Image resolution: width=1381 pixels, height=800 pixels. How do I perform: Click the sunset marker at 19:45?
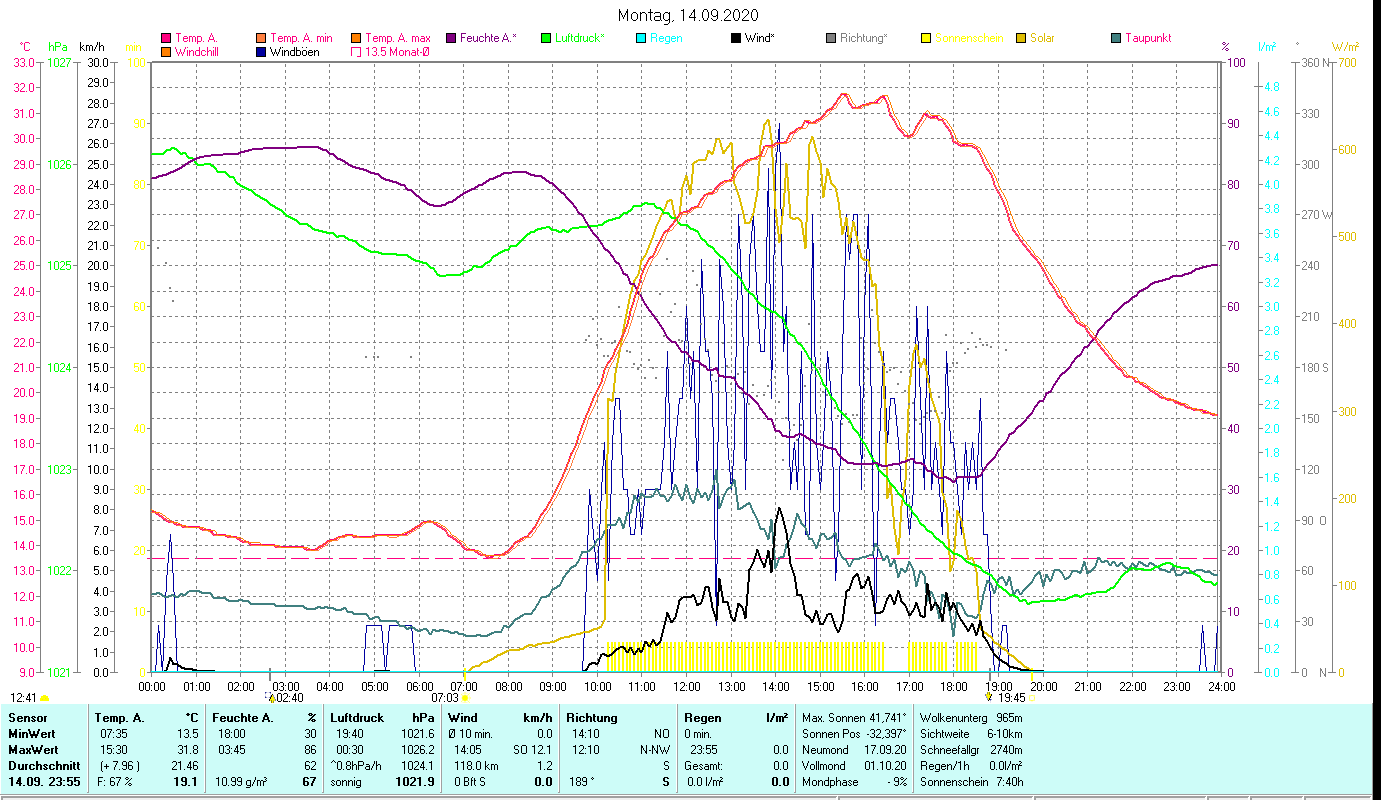tap(989, 697)
